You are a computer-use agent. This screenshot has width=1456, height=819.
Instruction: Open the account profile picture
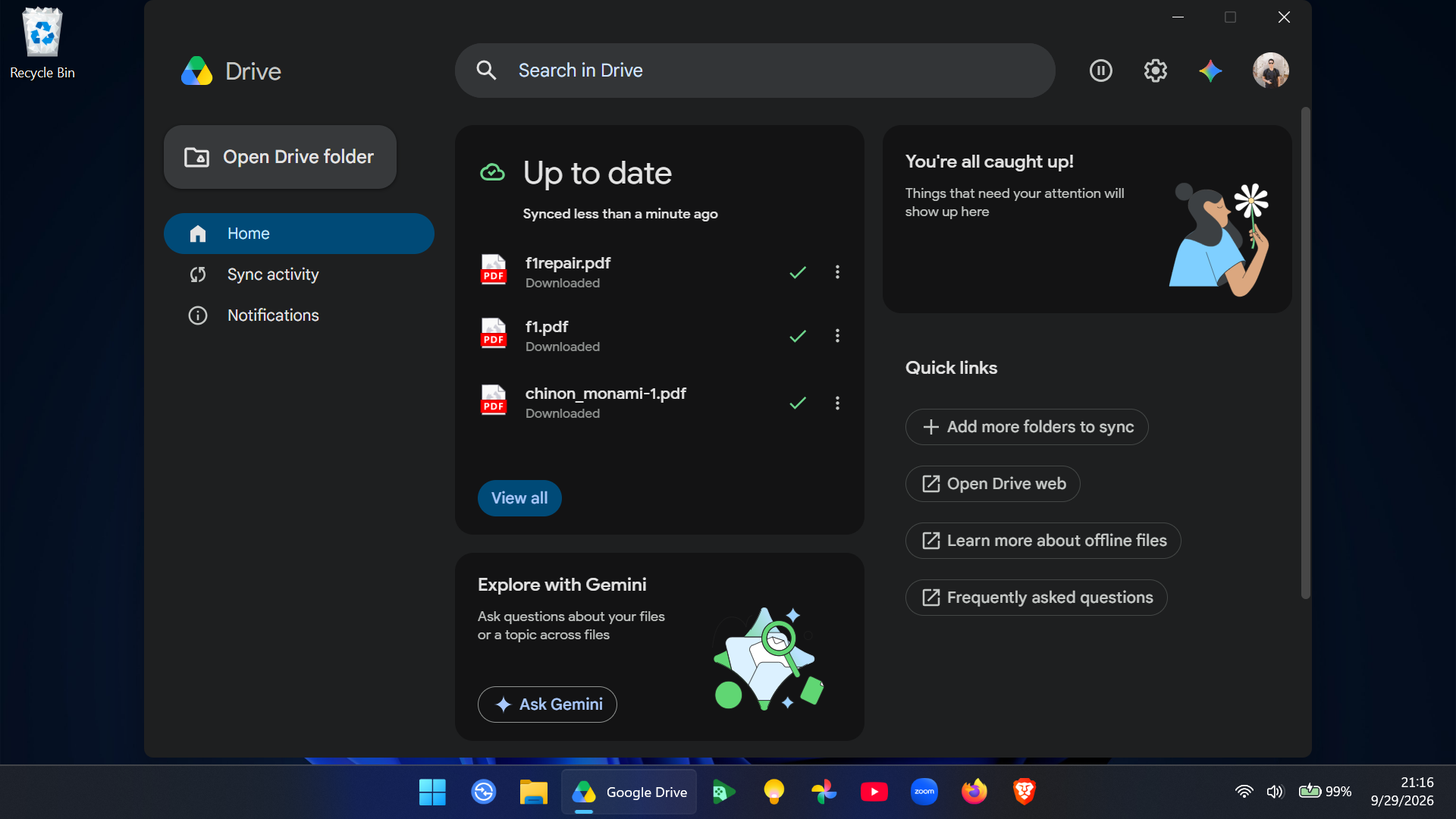1270,71
